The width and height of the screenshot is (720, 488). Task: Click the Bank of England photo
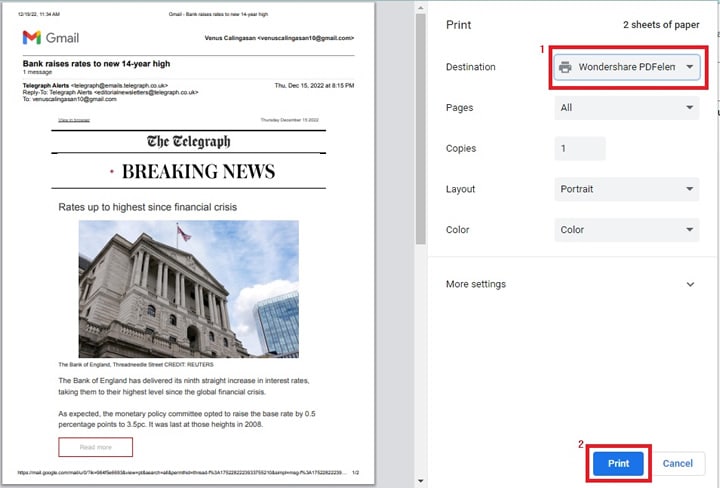click(189, 289)
